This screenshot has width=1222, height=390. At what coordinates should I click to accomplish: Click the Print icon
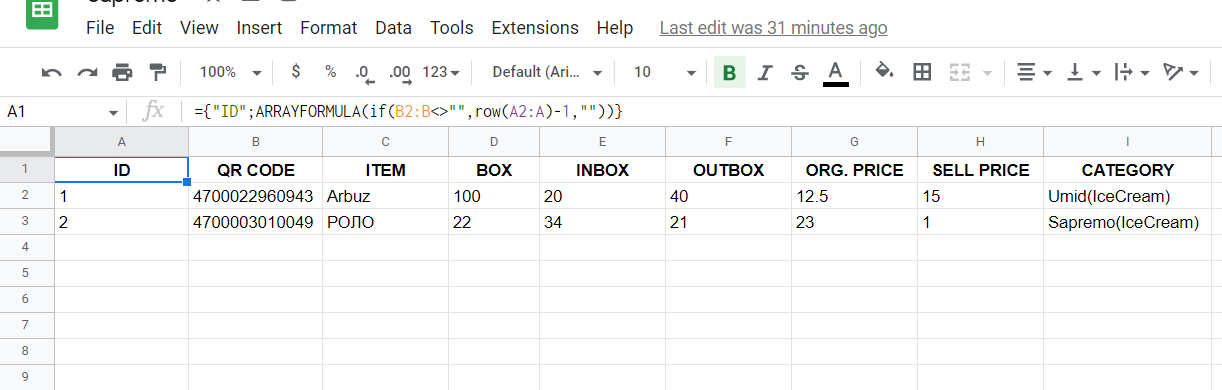coord(122,72)
